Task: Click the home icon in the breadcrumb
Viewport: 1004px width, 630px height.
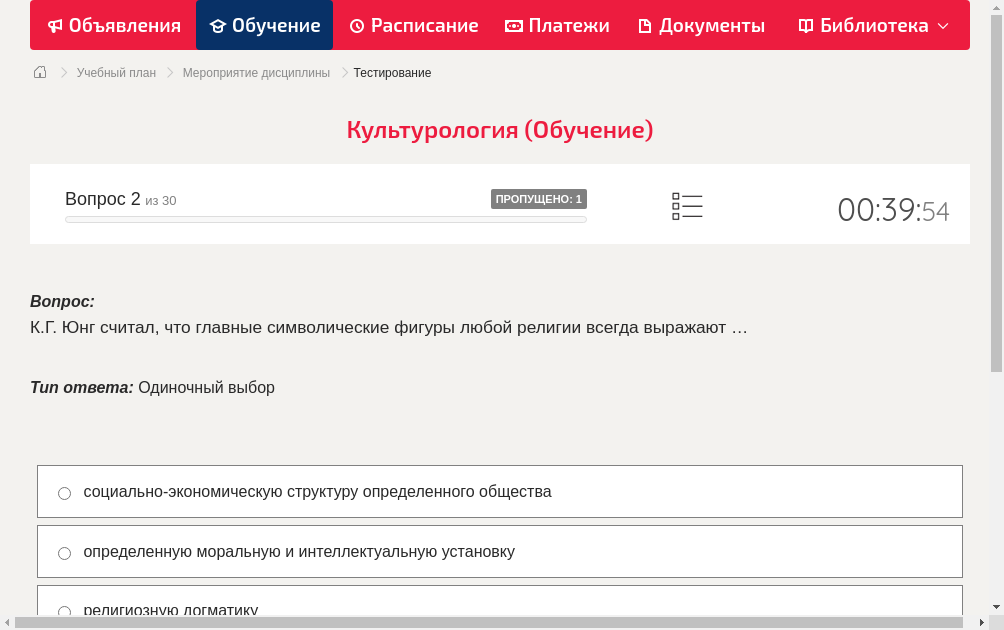Action: 39,72
